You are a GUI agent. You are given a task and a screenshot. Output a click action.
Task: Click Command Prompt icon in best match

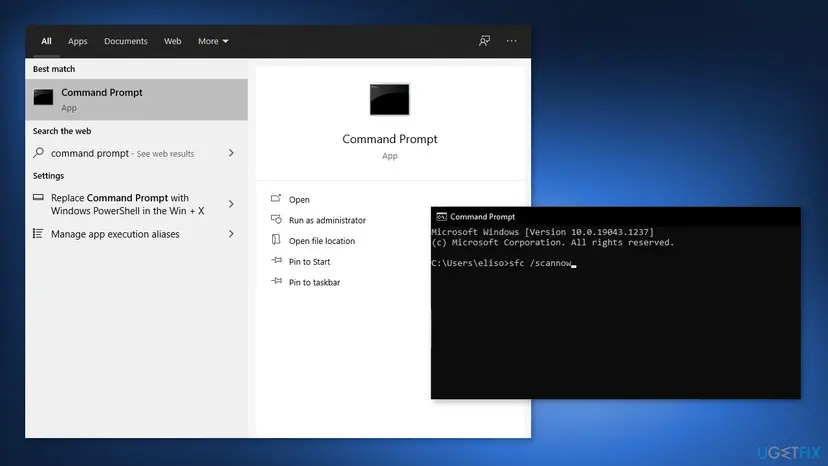pos(43,97)
